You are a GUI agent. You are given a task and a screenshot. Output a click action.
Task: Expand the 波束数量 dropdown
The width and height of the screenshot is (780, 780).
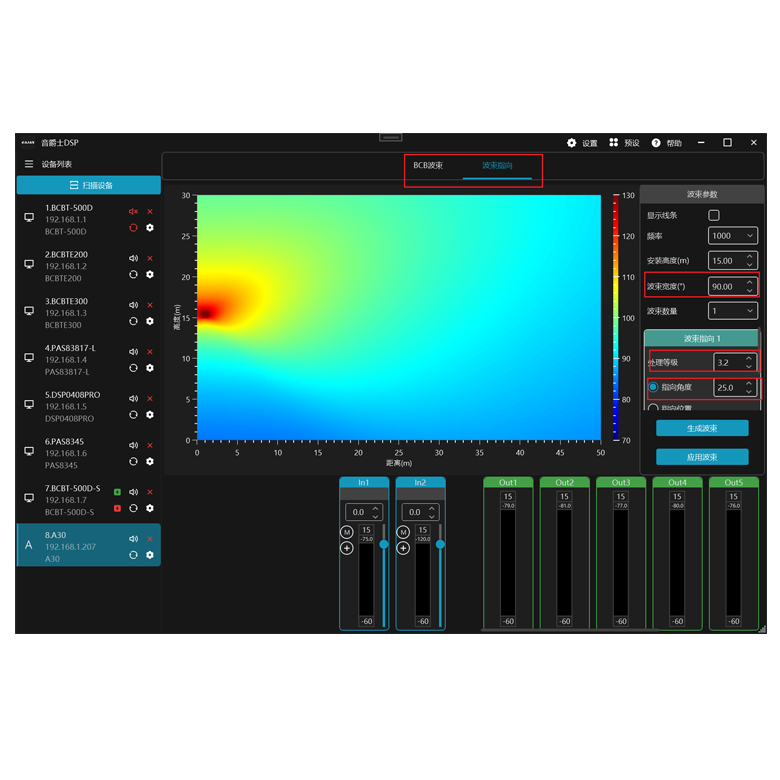click(x=733, y=311)
